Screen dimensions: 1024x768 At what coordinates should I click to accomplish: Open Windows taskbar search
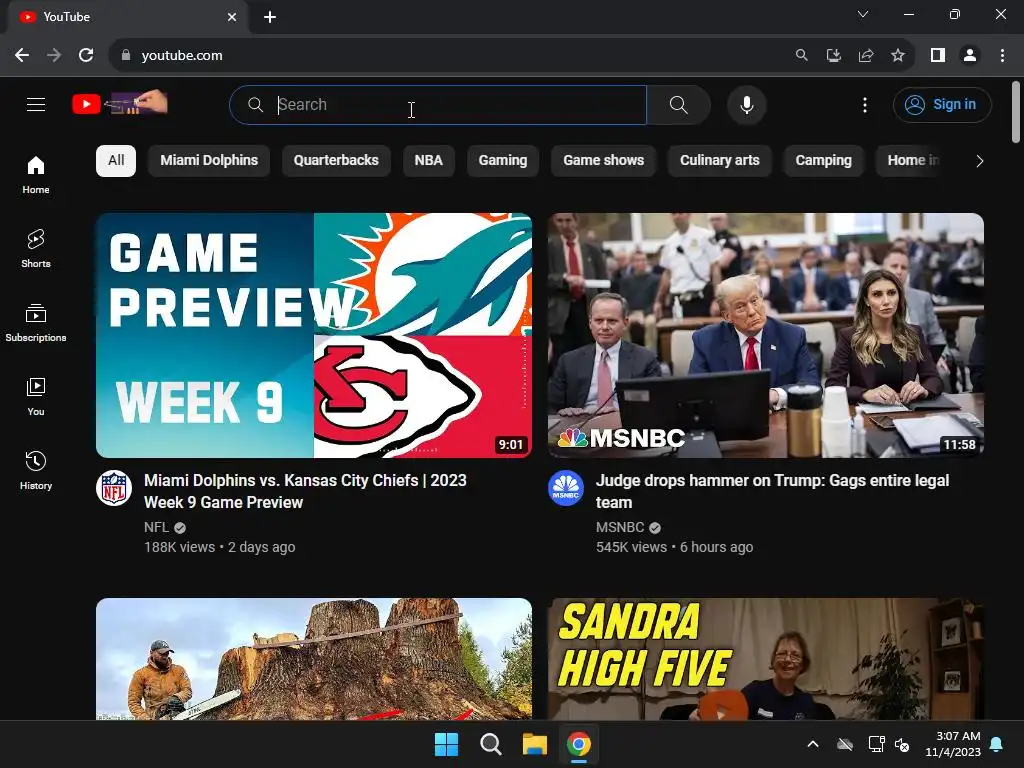coord(490,744)
